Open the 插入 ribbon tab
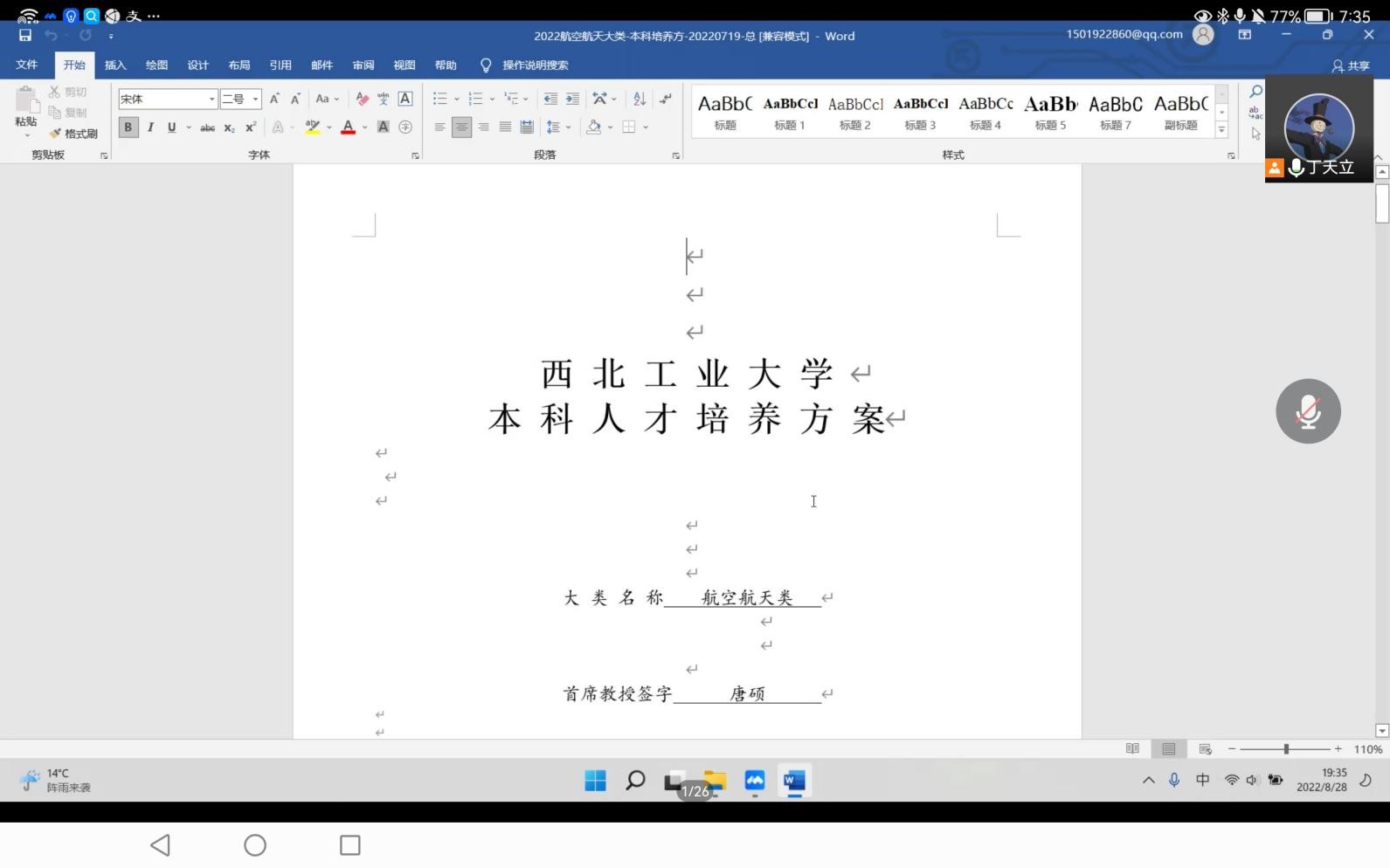1390x868 pixels. (x=115, y=65)
